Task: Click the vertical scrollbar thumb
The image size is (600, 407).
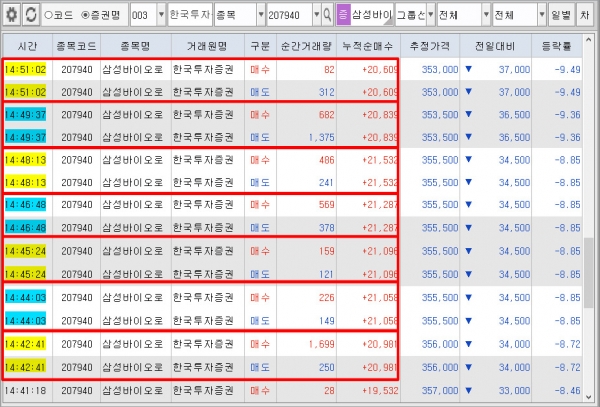Action: click(x=588, y=273)
